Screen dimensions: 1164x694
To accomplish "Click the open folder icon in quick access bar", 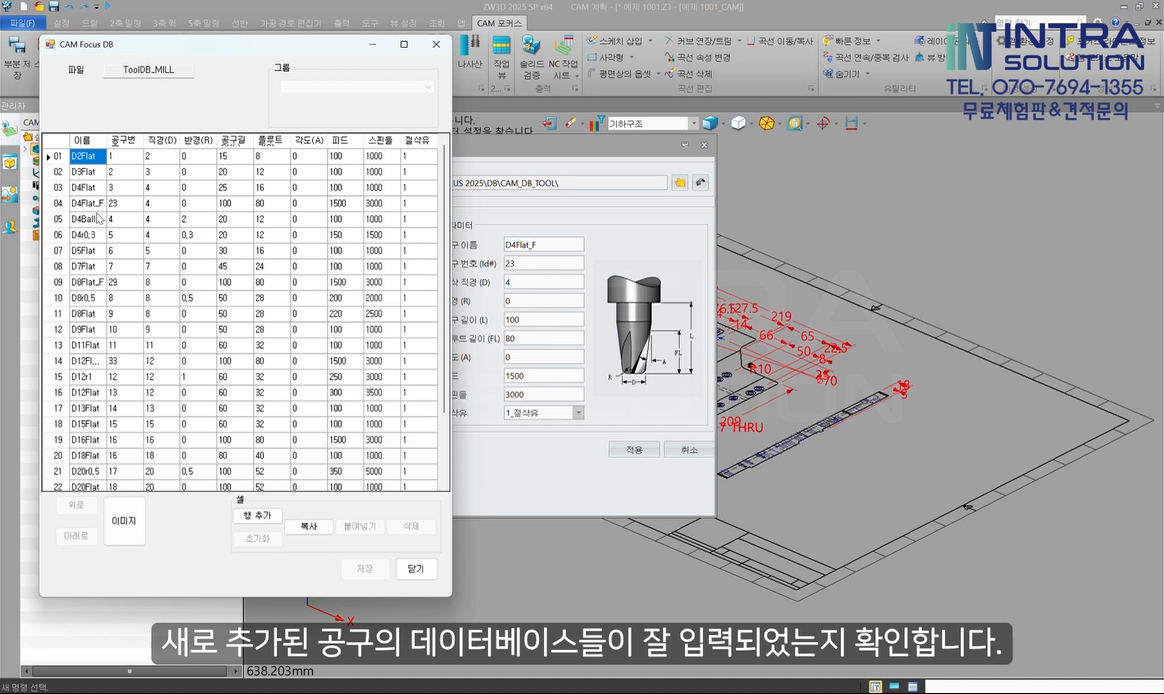I will tap(39, 6).
